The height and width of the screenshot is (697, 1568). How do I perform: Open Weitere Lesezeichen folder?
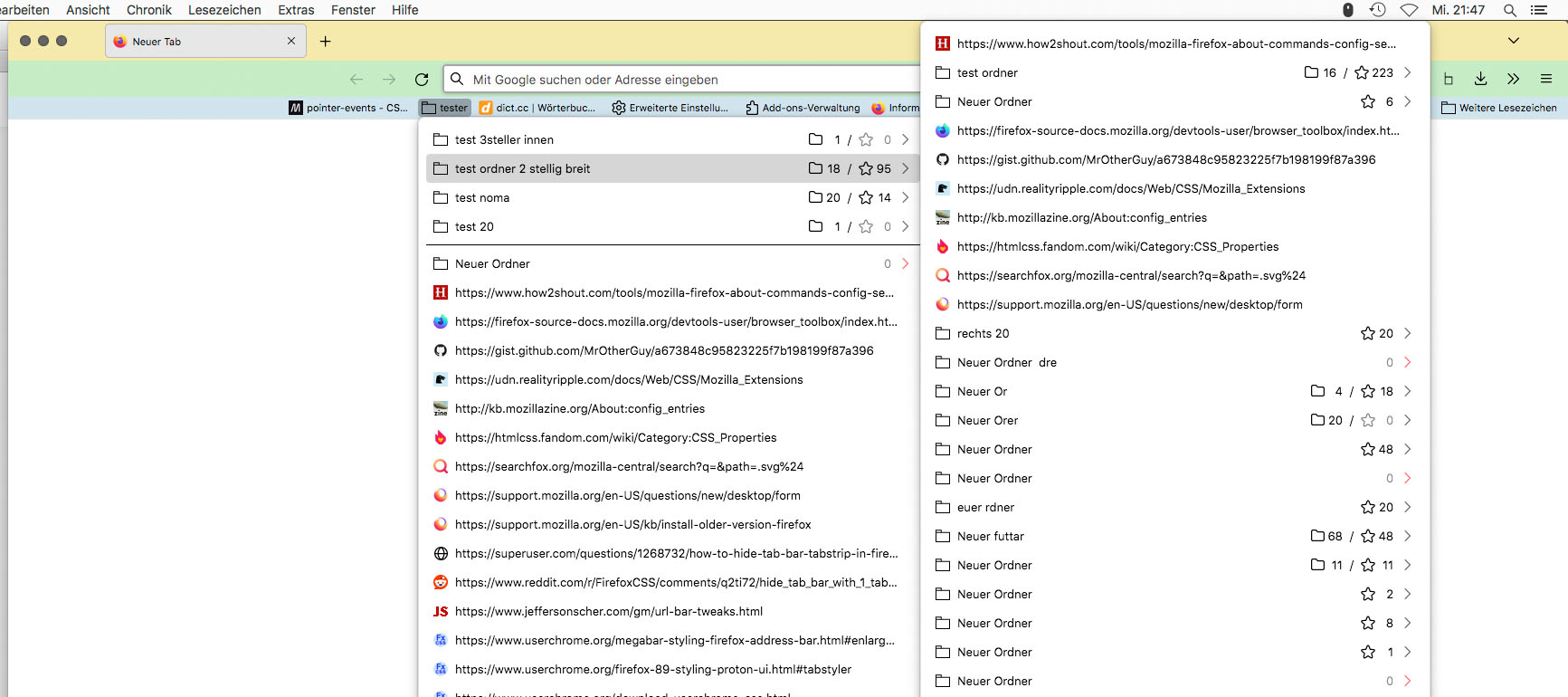click(x=1498, y=108)
